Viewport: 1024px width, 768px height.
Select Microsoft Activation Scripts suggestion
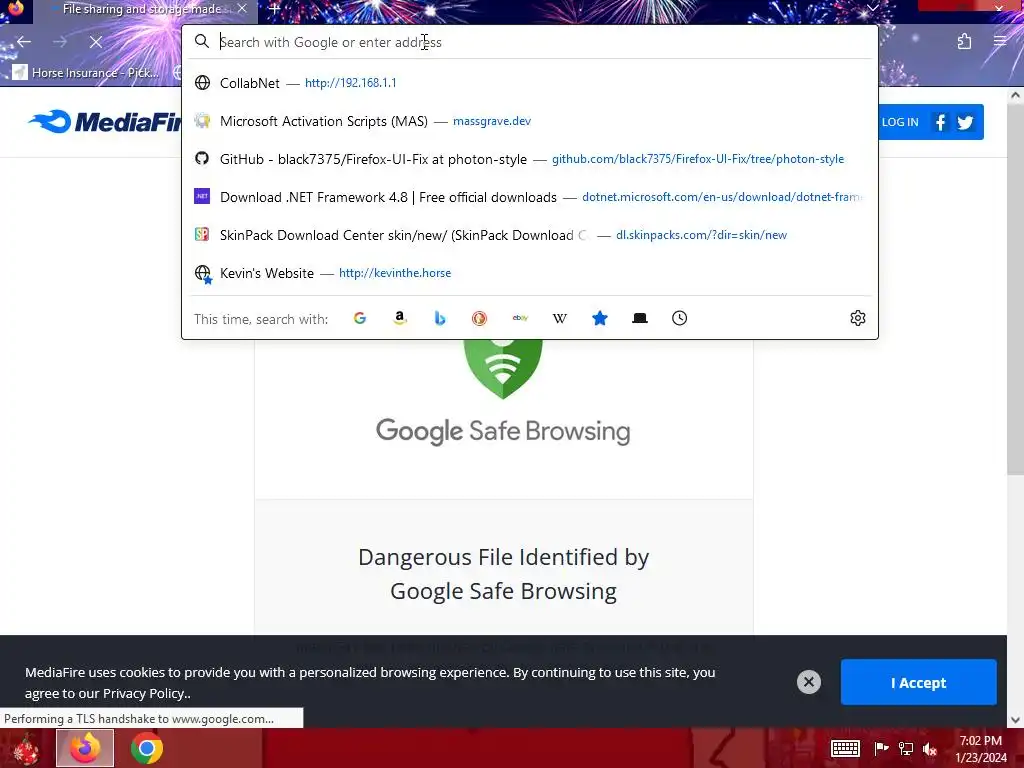[530, 121]
